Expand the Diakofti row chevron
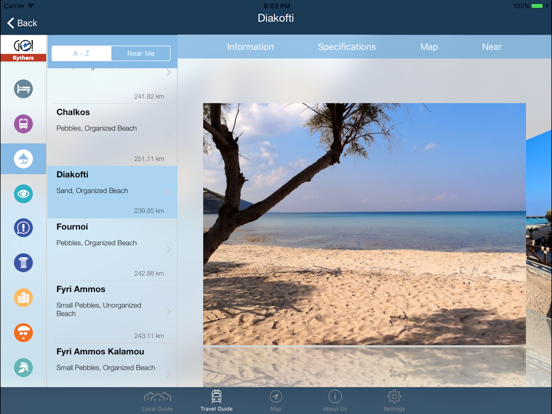This screenshot has height=414, width=552. point(169,192)
